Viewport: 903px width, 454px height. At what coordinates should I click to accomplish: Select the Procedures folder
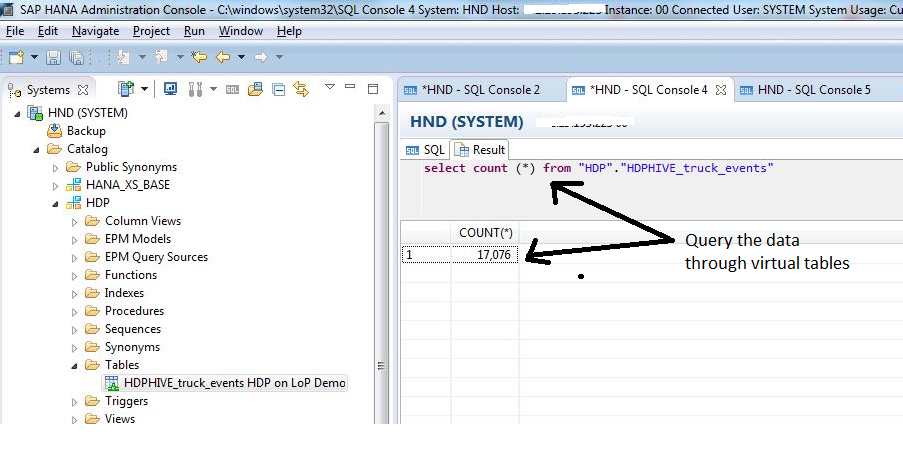[x=134, y=311]
